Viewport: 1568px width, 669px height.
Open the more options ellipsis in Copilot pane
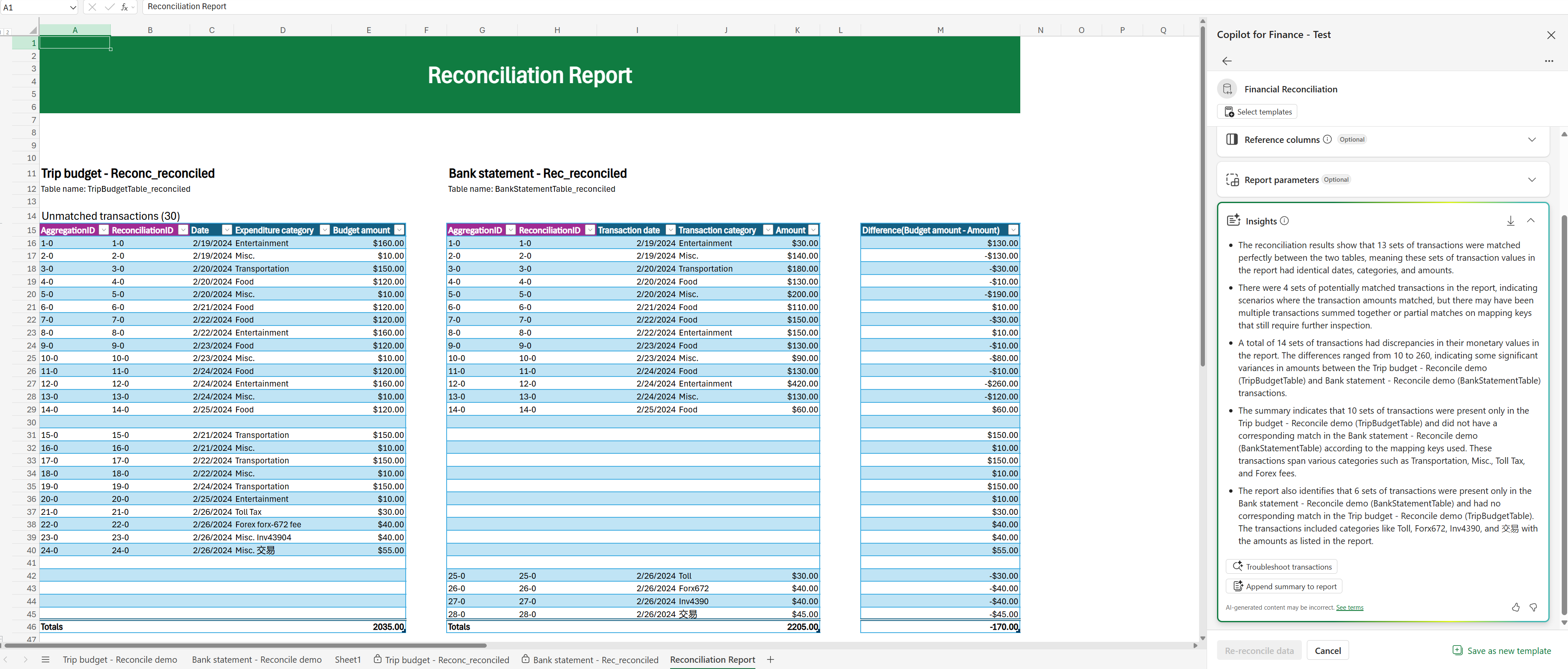pyautogui.click(x=1550, y=61)
